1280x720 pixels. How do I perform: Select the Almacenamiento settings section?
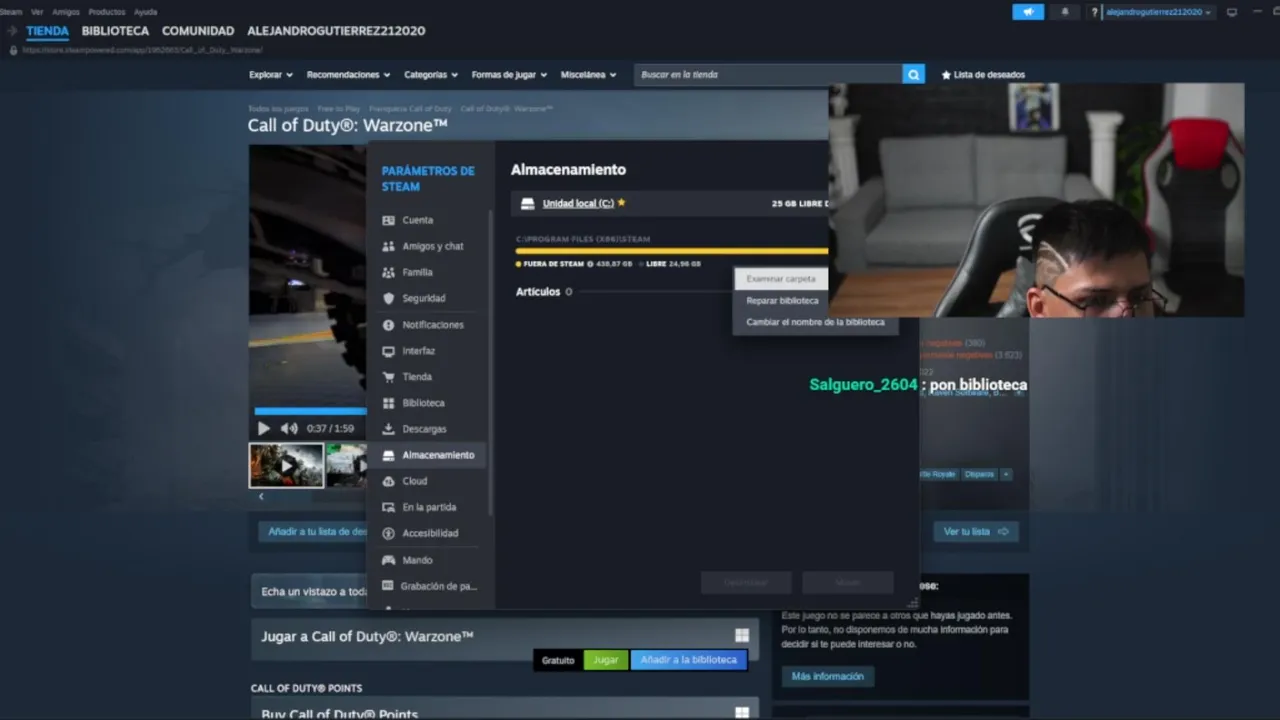click(x=428, y=455)
